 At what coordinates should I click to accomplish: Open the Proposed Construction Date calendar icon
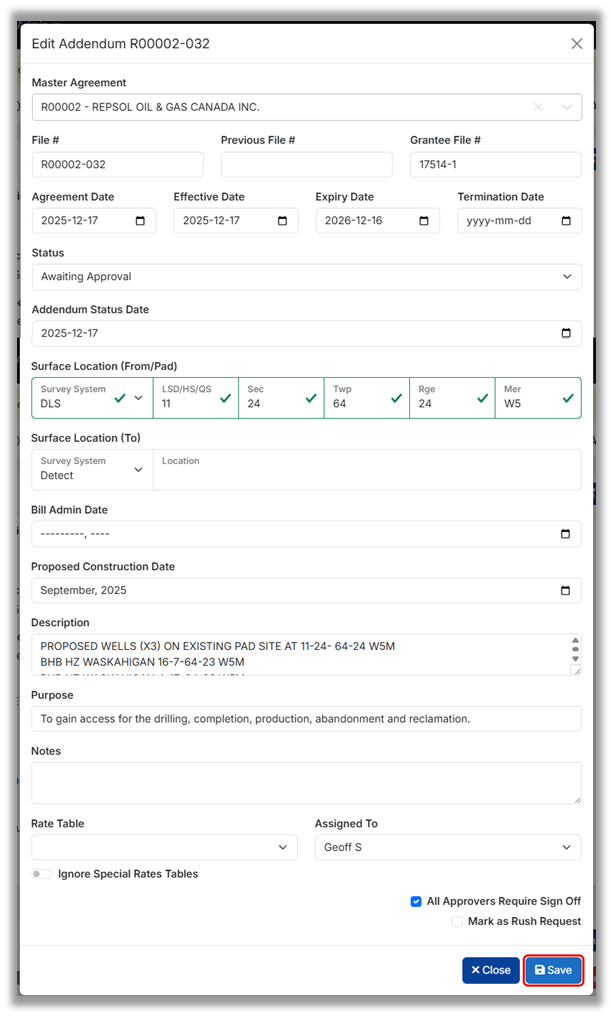coord(566,590)
